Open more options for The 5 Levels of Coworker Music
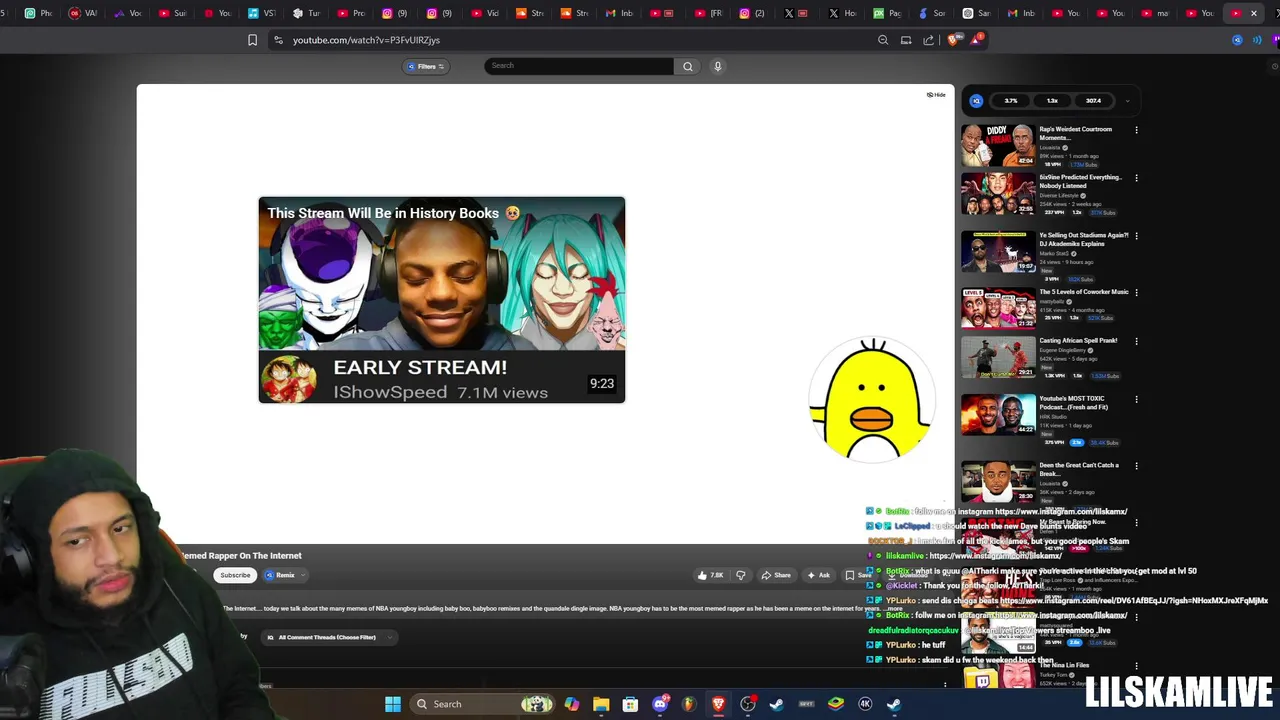 [x=1136, y=293]
